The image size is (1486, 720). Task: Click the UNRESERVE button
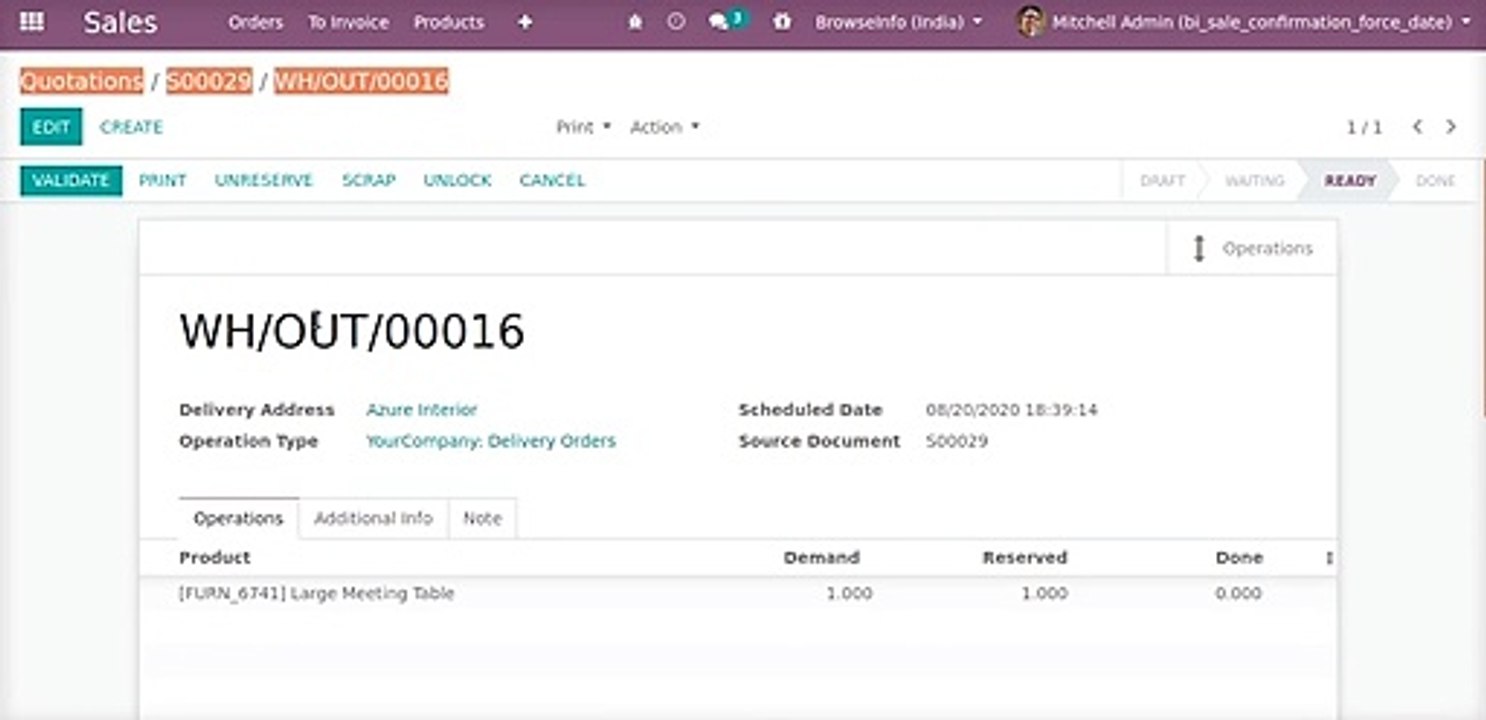[264, 181]
